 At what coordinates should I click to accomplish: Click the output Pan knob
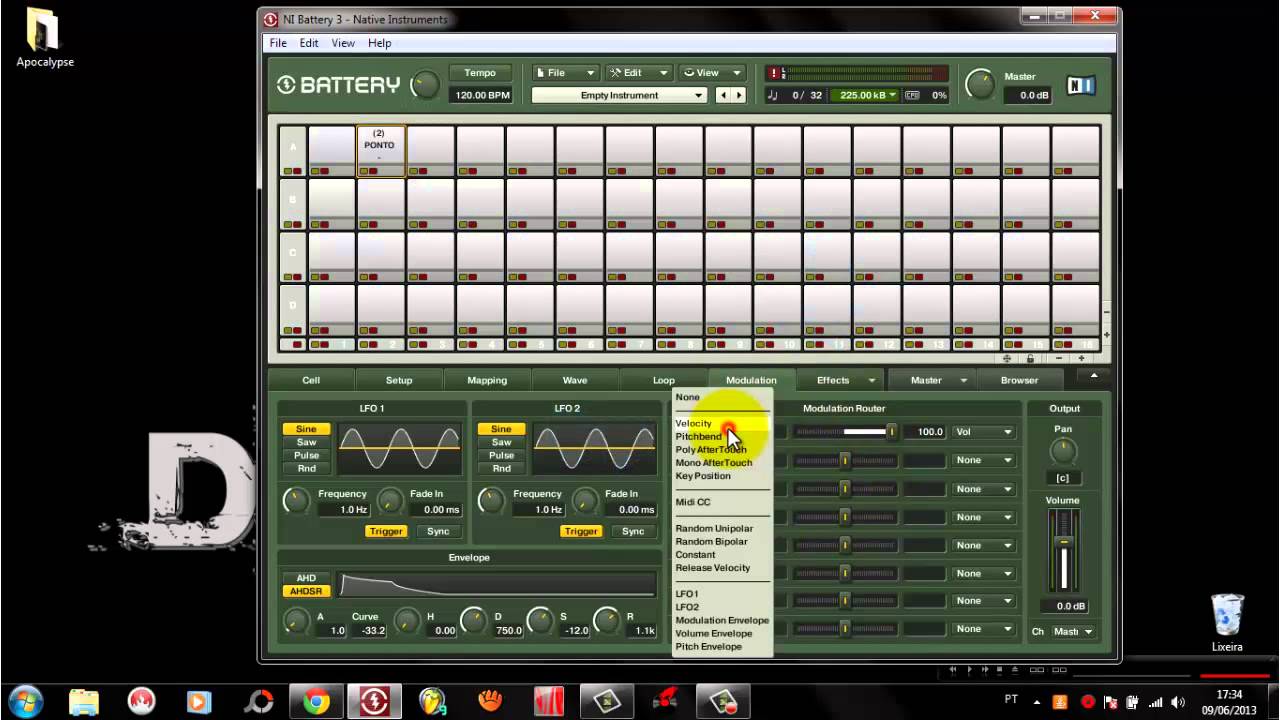[x=1063, y=452]
